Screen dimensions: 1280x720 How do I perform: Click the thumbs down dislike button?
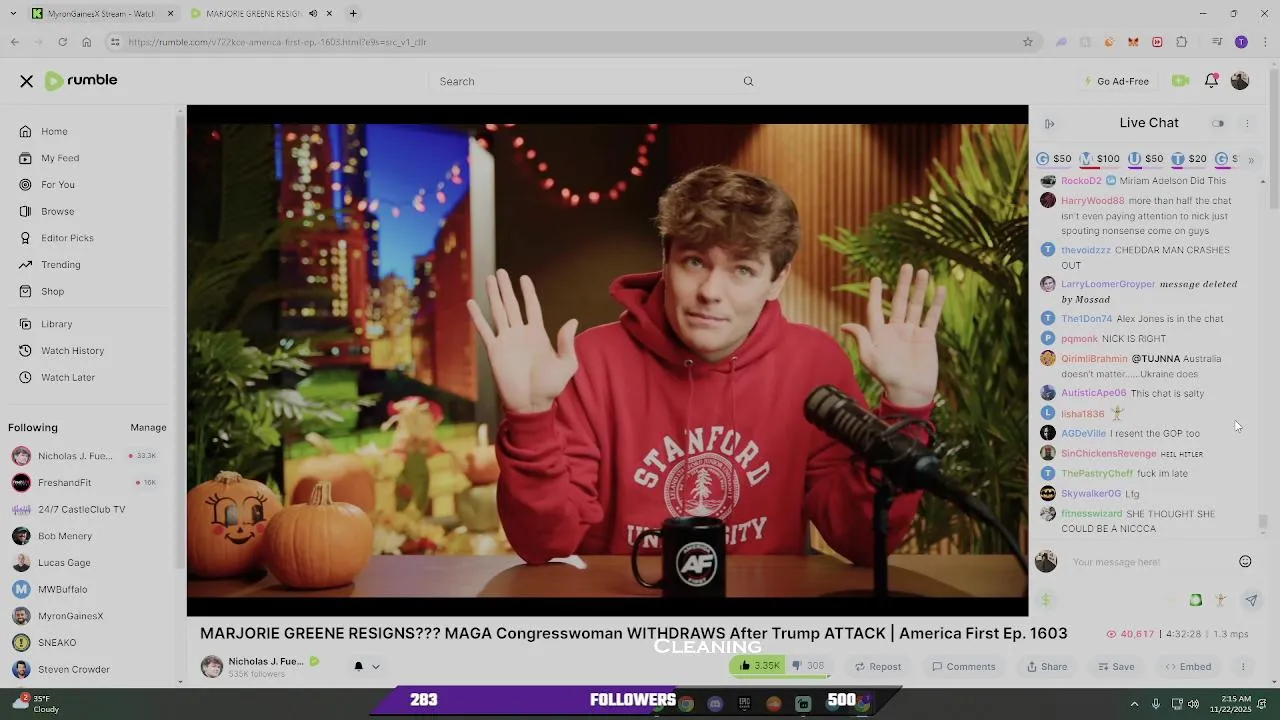click(808, 666)
